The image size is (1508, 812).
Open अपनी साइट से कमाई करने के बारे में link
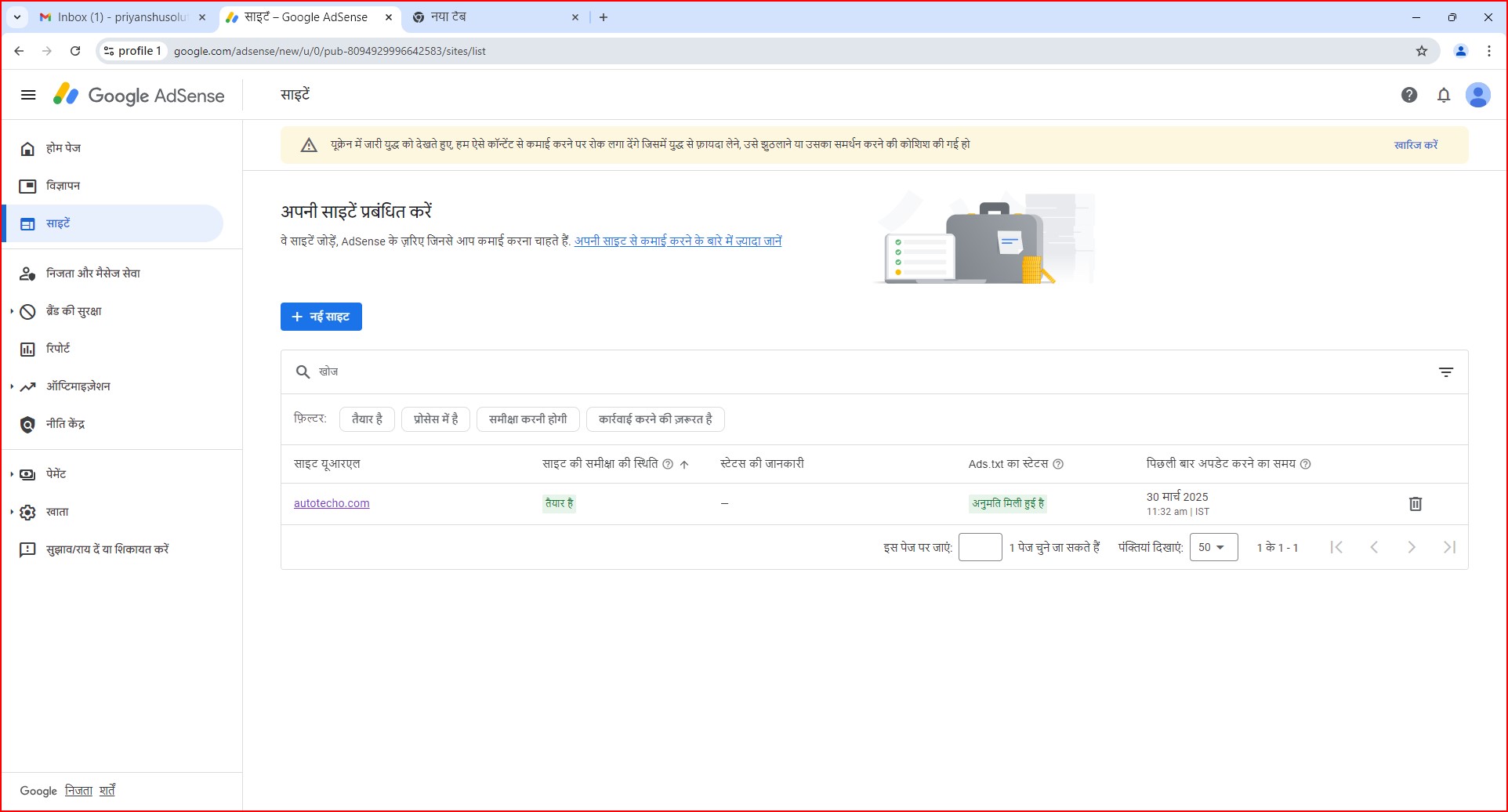(678, 241)
